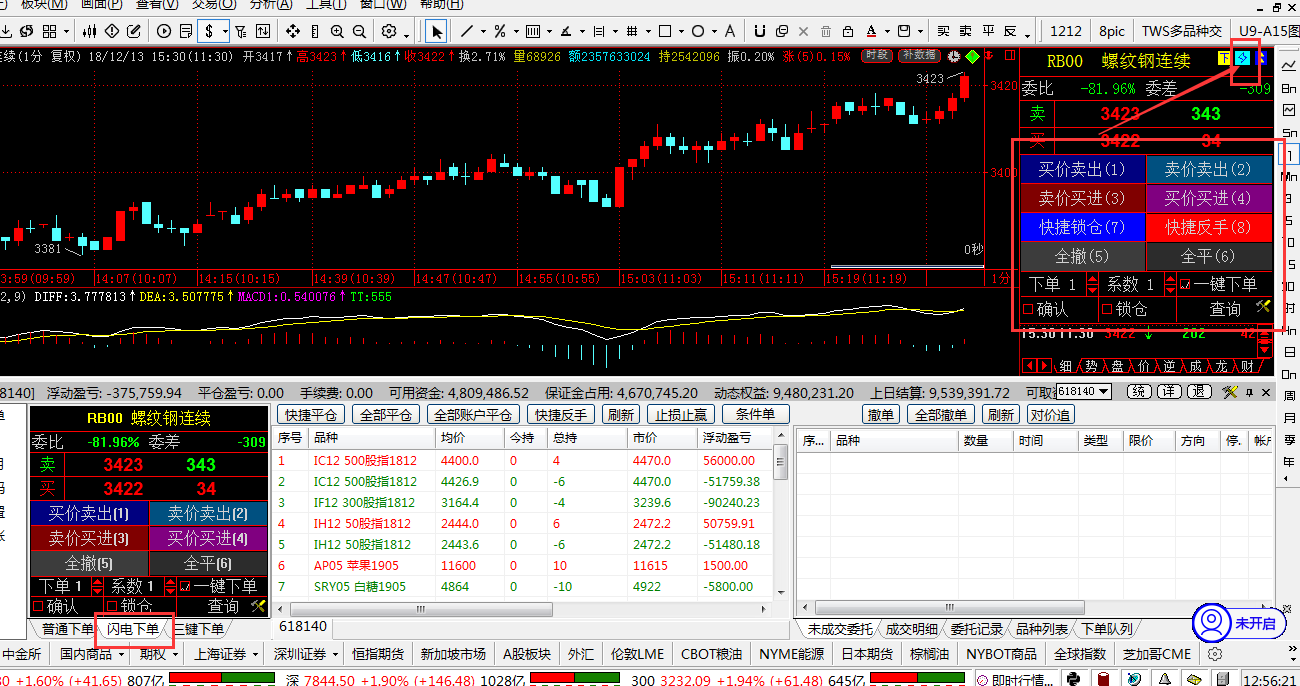
Task: Open the 成交明细 tab
Action: click(911, 629)
